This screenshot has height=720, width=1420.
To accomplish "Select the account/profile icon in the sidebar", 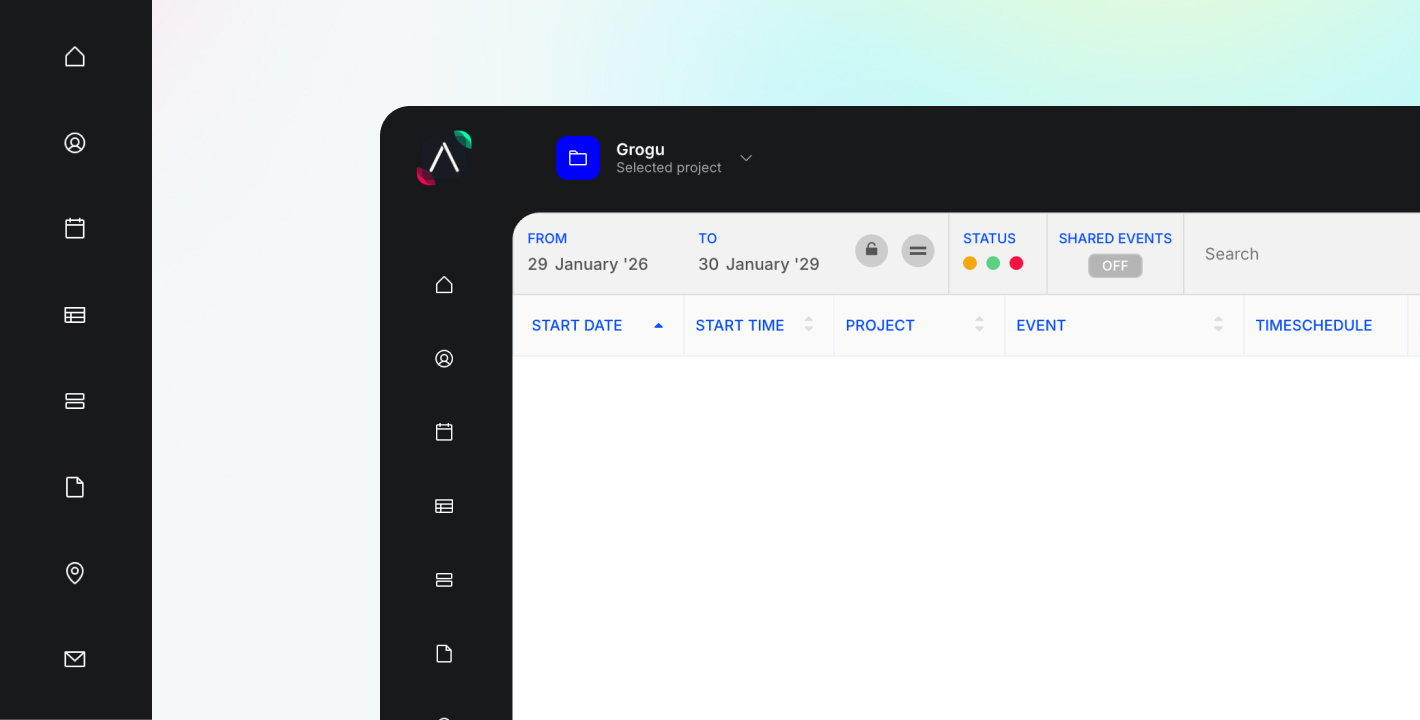I will coord(75,143).
